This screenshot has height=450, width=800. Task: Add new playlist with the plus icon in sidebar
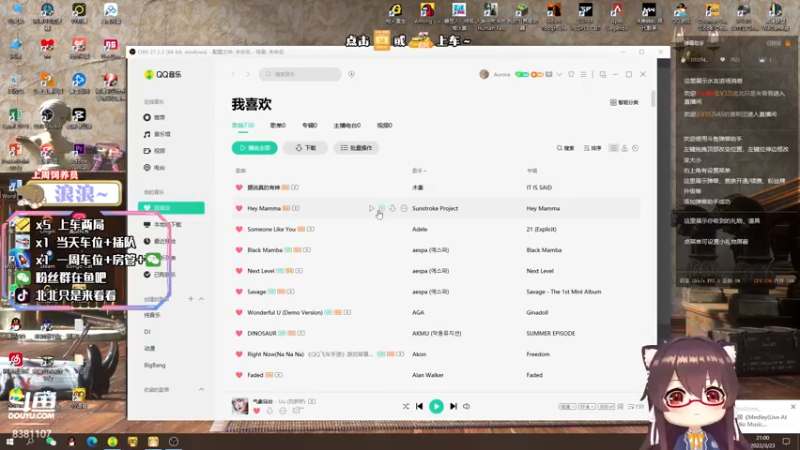[x=191, y=298]
